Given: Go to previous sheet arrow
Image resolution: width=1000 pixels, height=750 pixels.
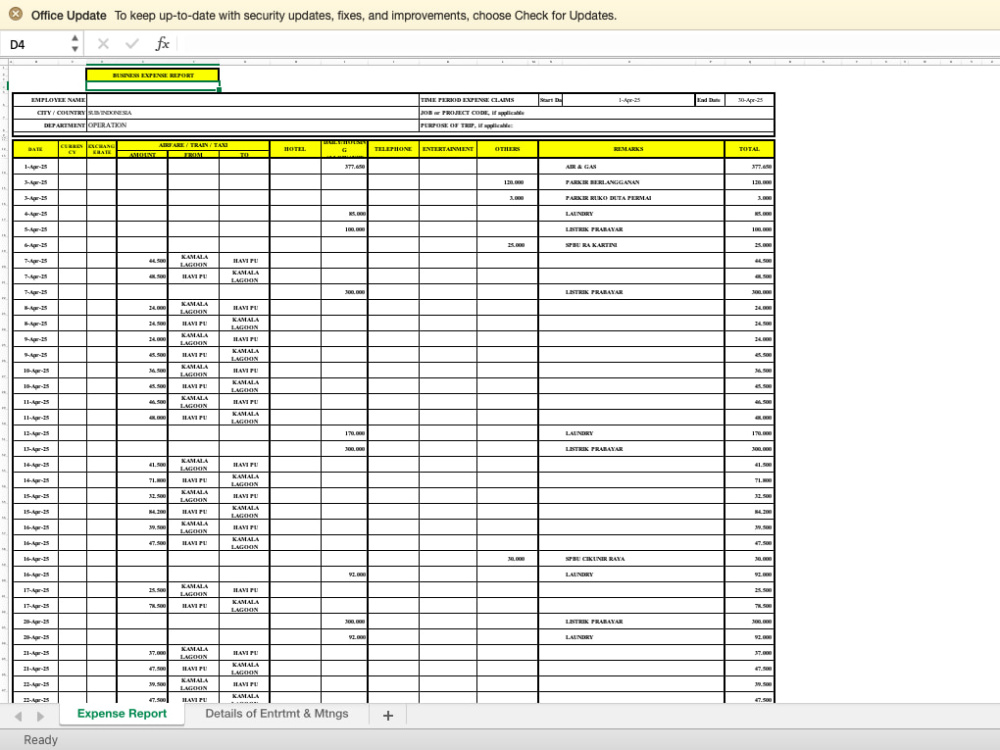Looking at the screenshot, I should point(18,716).
